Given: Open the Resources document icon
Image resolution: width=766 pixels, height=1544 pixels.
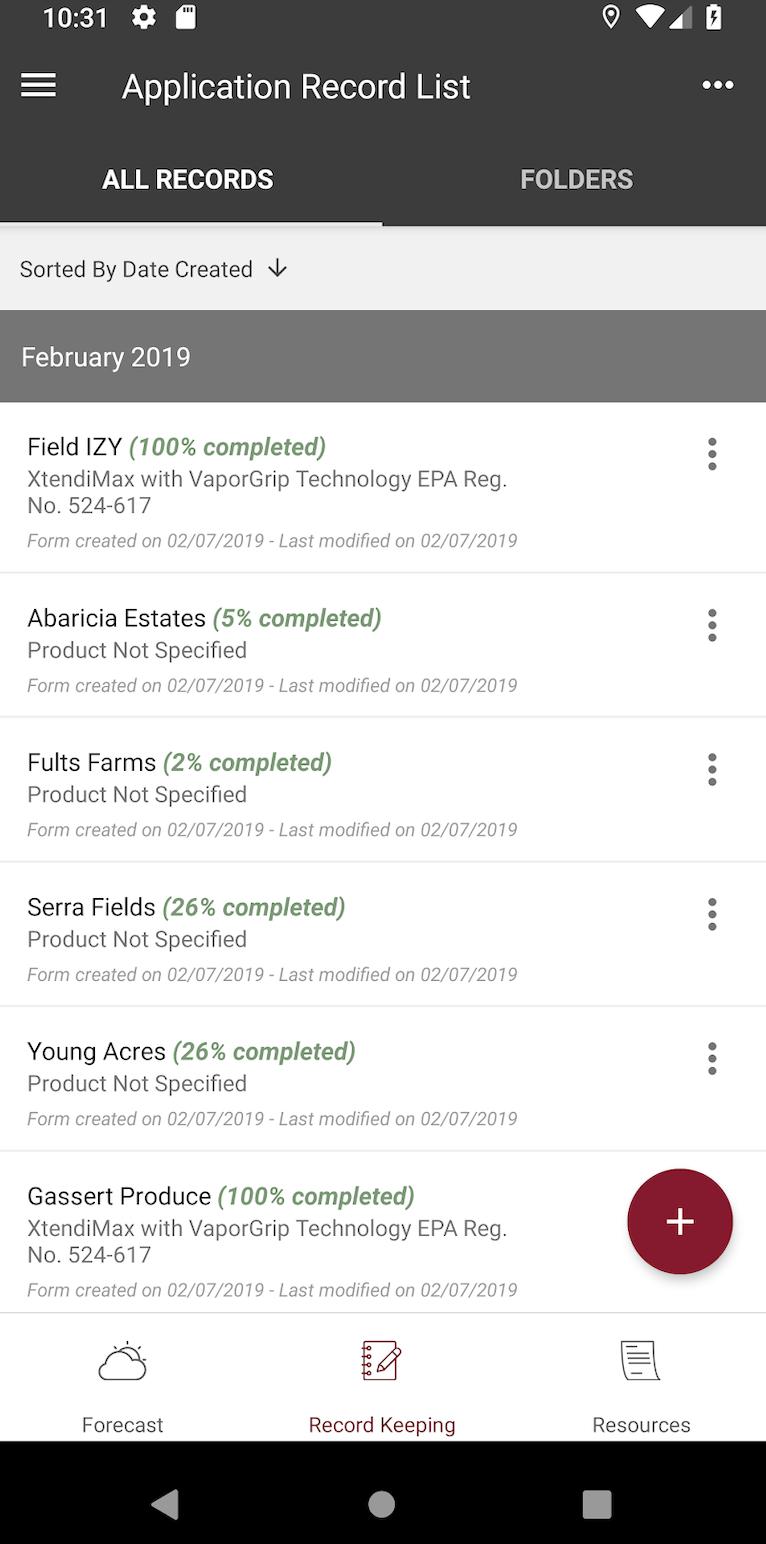Looking at the screenshot, I should [x=640, y=1362].
